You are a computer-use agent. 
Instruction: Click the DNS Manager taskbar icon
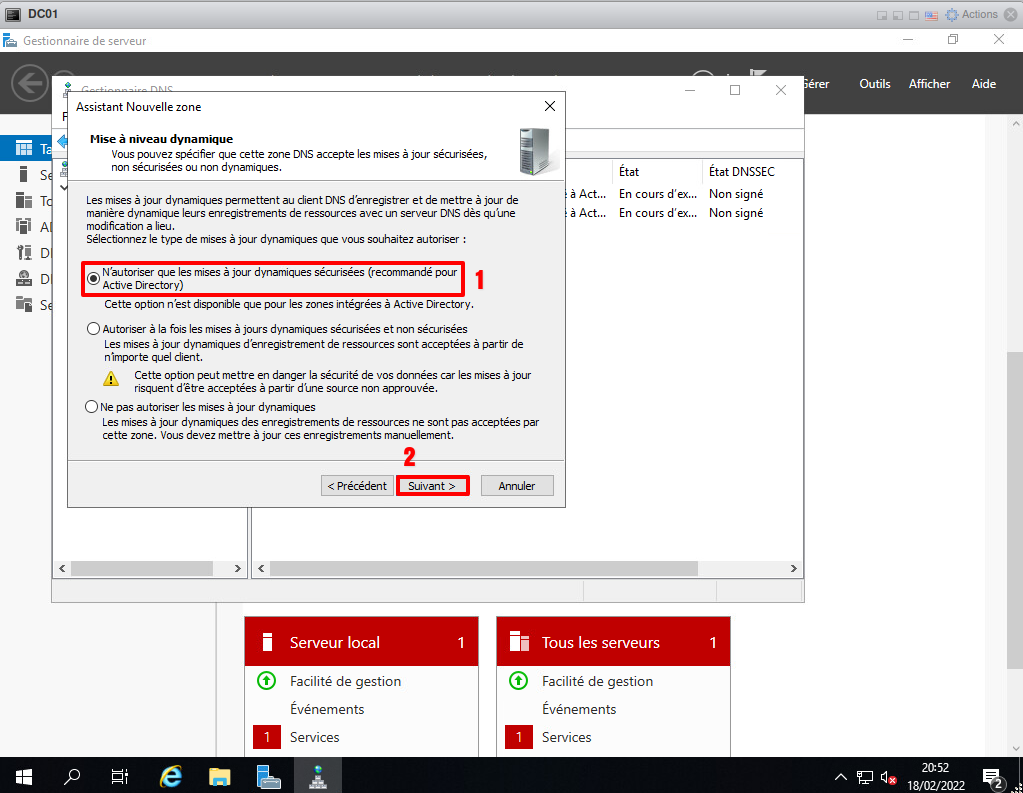coord(317,776)
